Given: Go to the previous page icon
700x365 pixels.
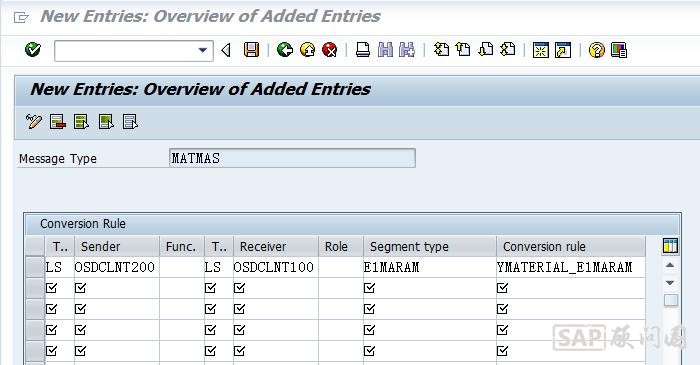Looking at the screenshot, I should [463, 49].
